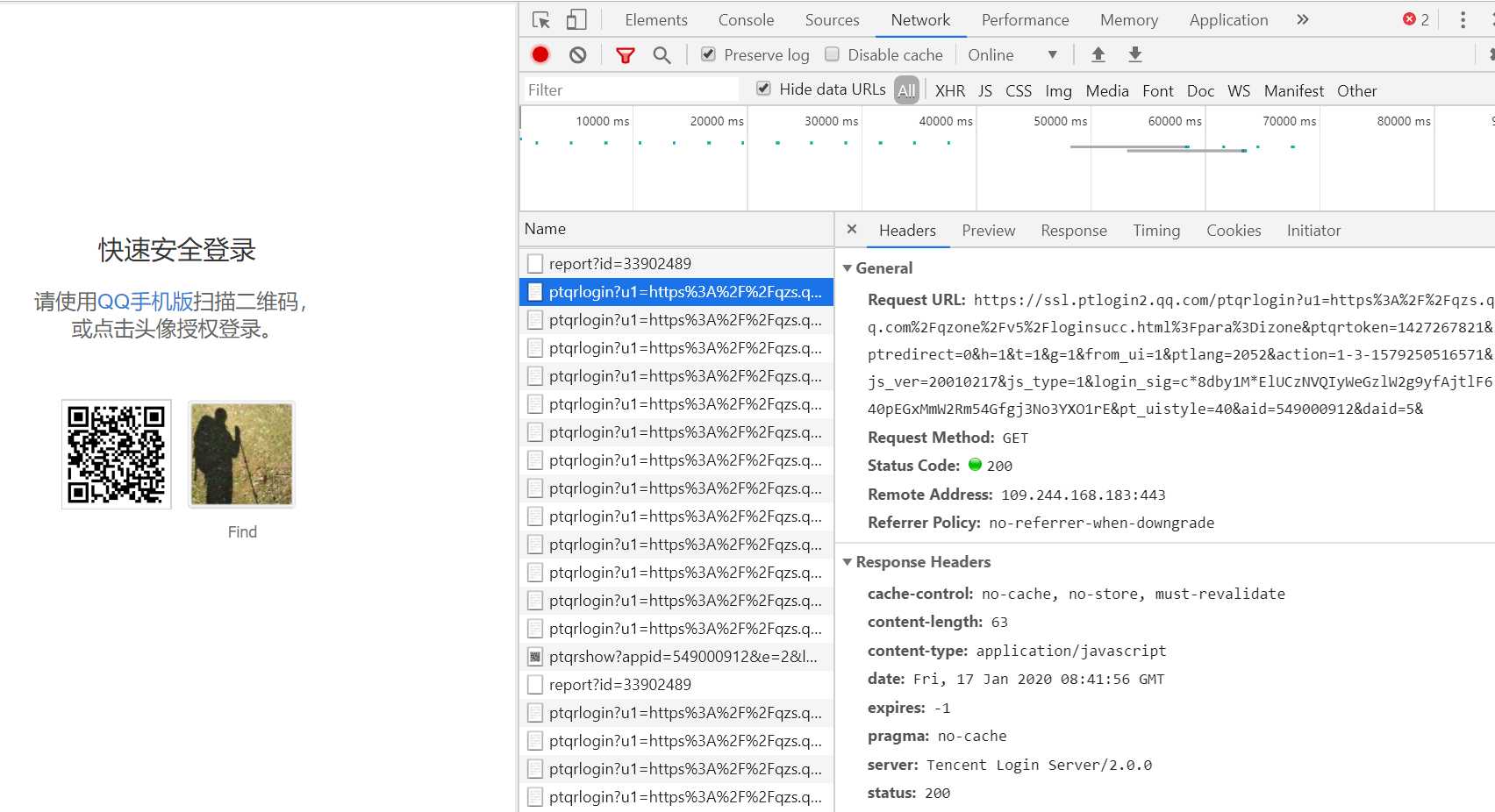1495x812 pixels.
Task: Click the login QR code image
Action: coord(117,454)
